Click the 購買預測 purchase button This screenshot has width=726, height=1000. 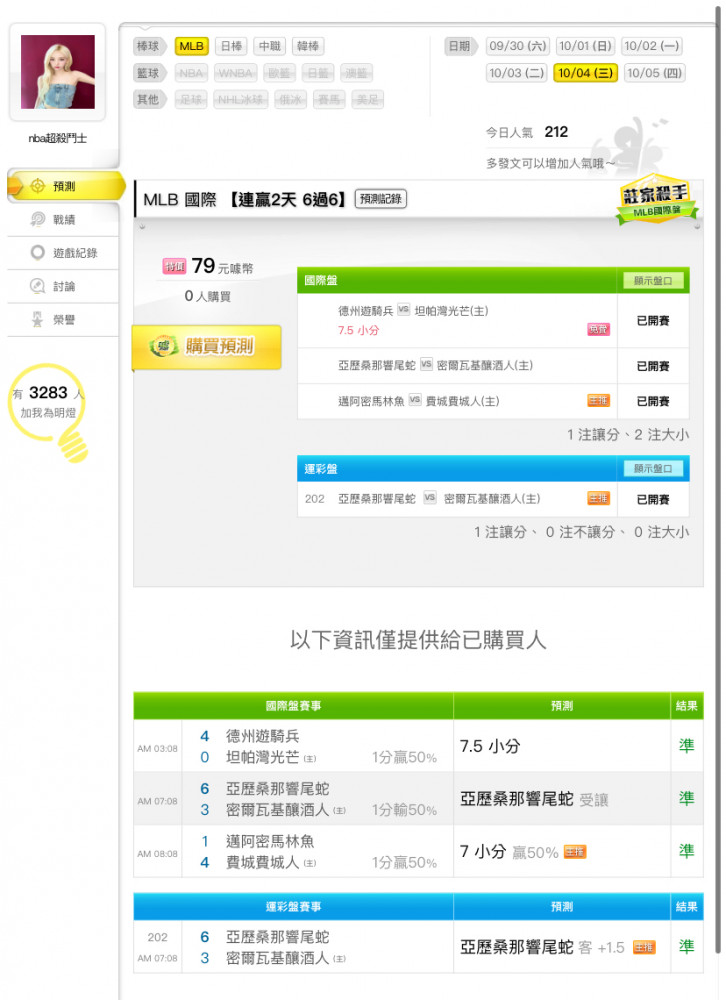(207, 346)
